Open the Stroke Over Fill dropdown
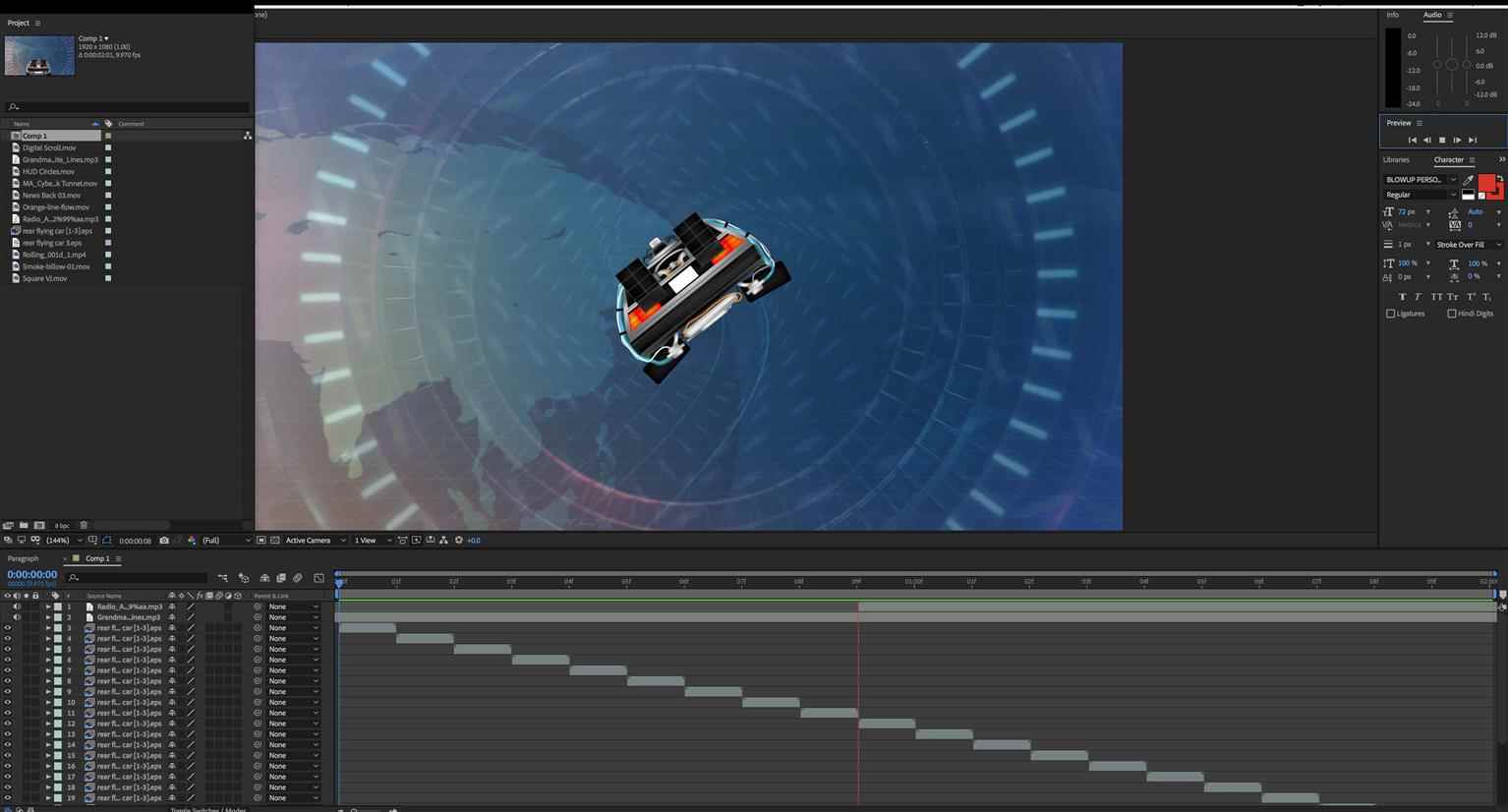Image resolution: width=1508 pixels, height=812 pixels. tap(1468, 245)
